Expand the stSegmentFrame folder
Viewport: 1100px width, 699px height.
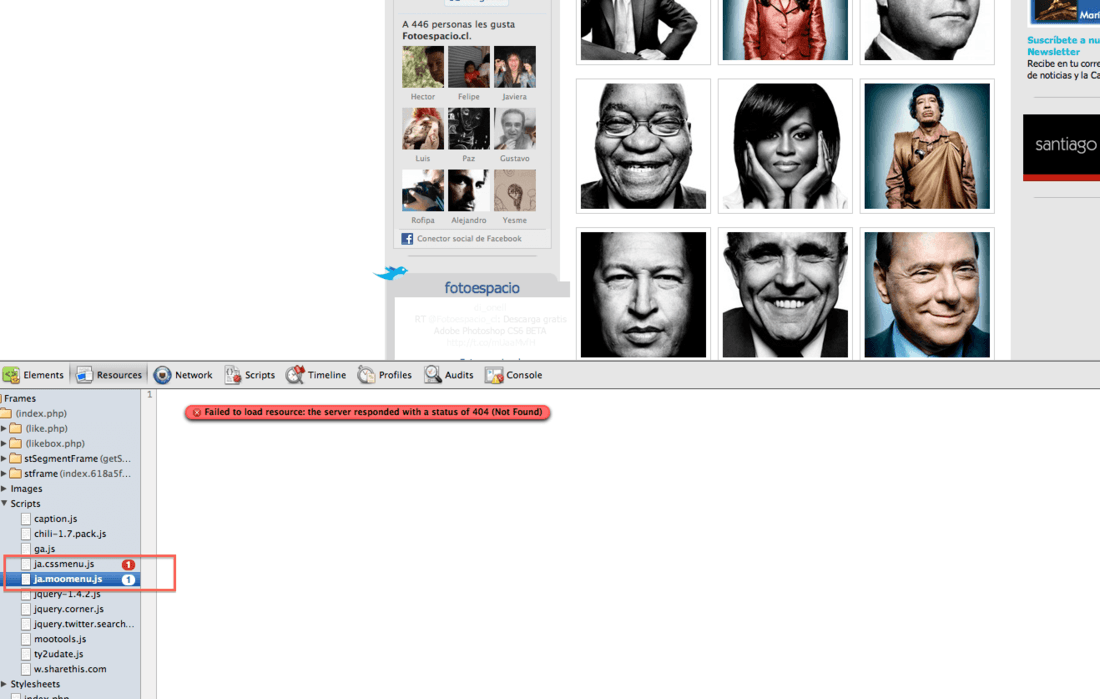point(4,458)
